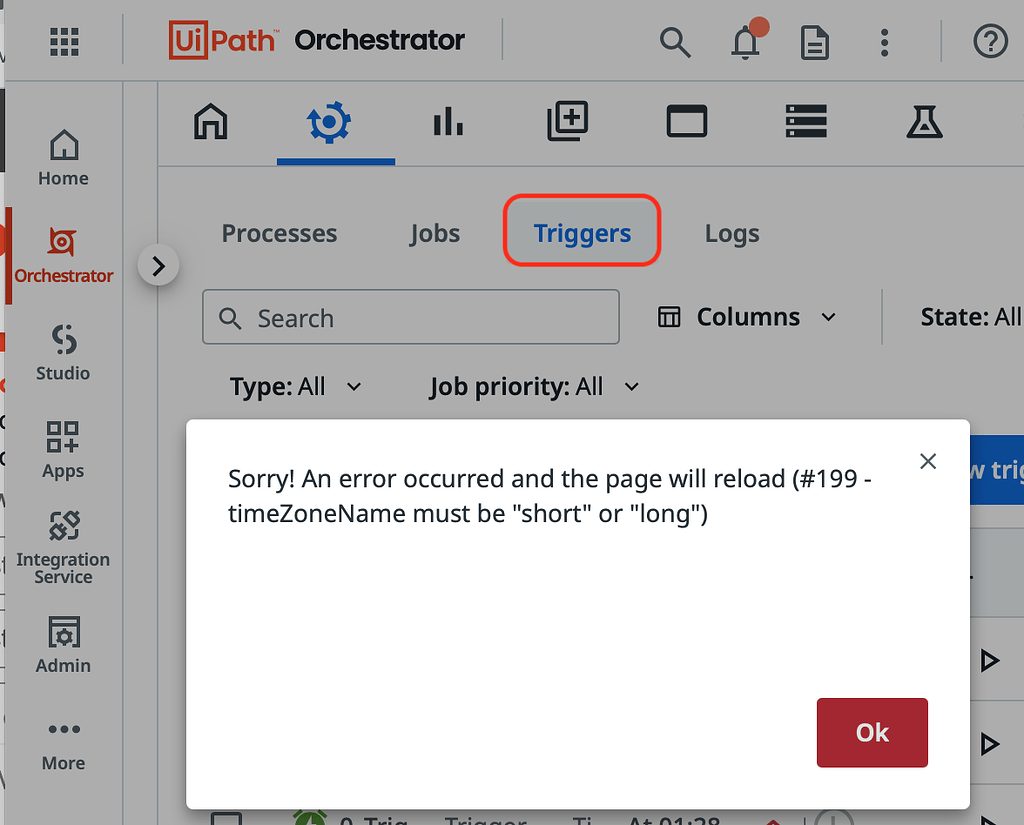1024x825 pixels.
Task: Focus the triggers Search field
Action: 411,317
